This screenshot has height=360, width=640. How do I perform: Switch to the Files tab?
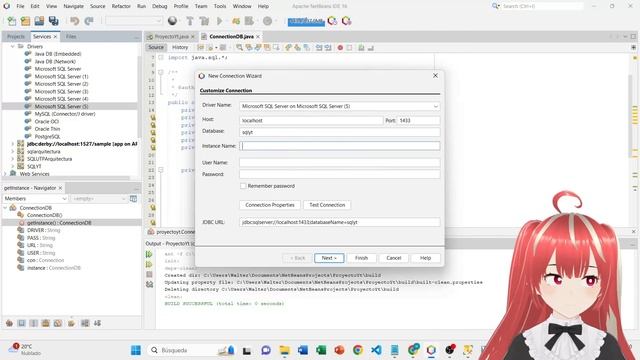pyautogui.click(x=71, y=36)
